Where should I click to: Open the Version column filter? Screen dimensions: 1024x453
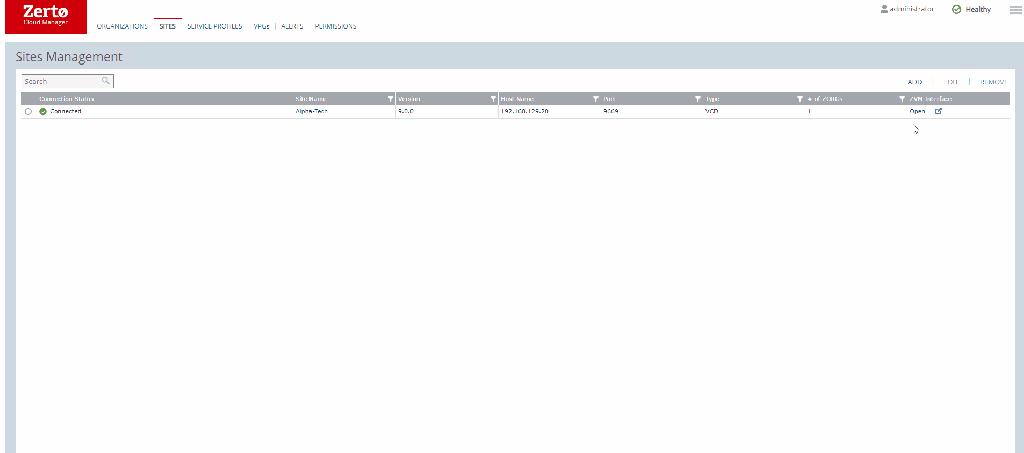click(493, 99)
